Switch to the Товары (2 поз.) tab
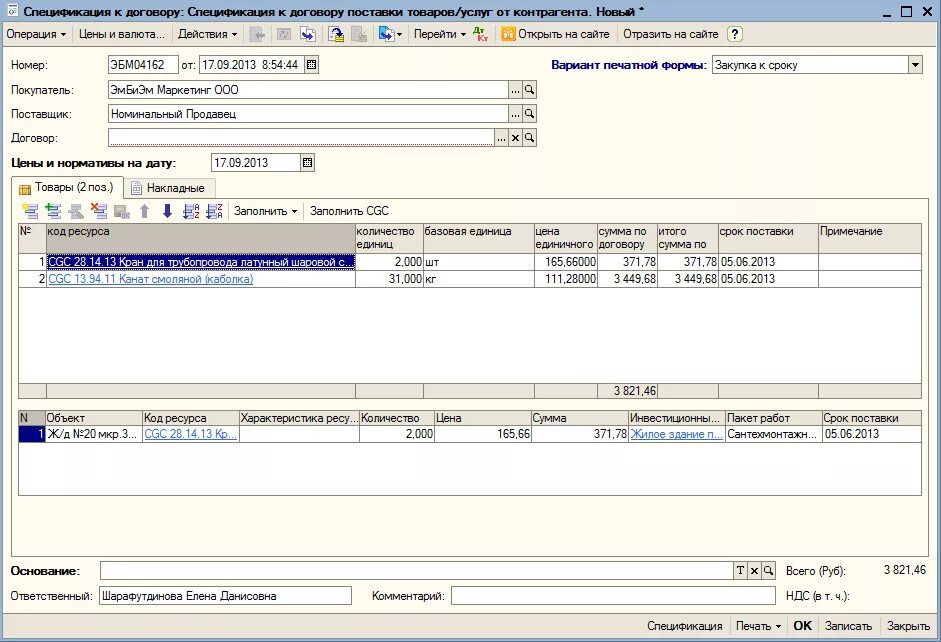 tap(67, 188)
